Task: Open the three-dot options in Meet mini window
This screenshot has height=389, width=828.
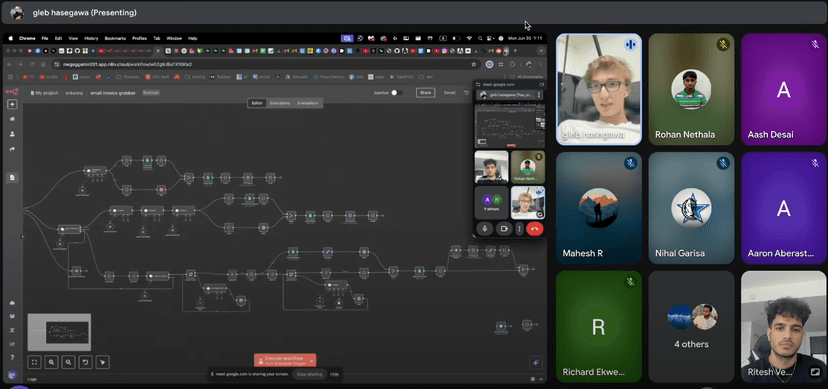Action: coord(520,229)
